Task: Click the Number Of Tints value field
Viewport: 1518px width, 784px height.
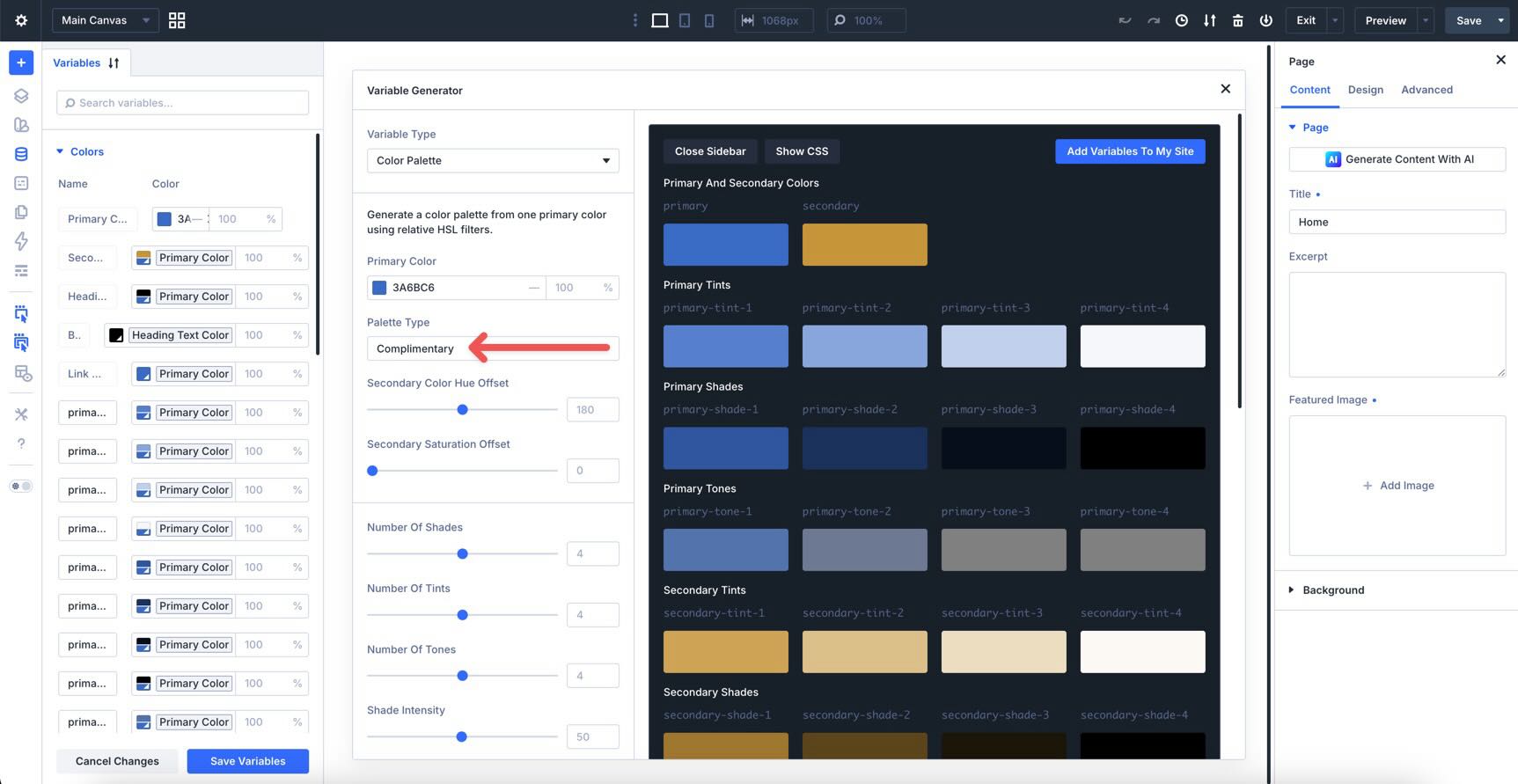Action: pyautogui.click(x=592, y=615)
